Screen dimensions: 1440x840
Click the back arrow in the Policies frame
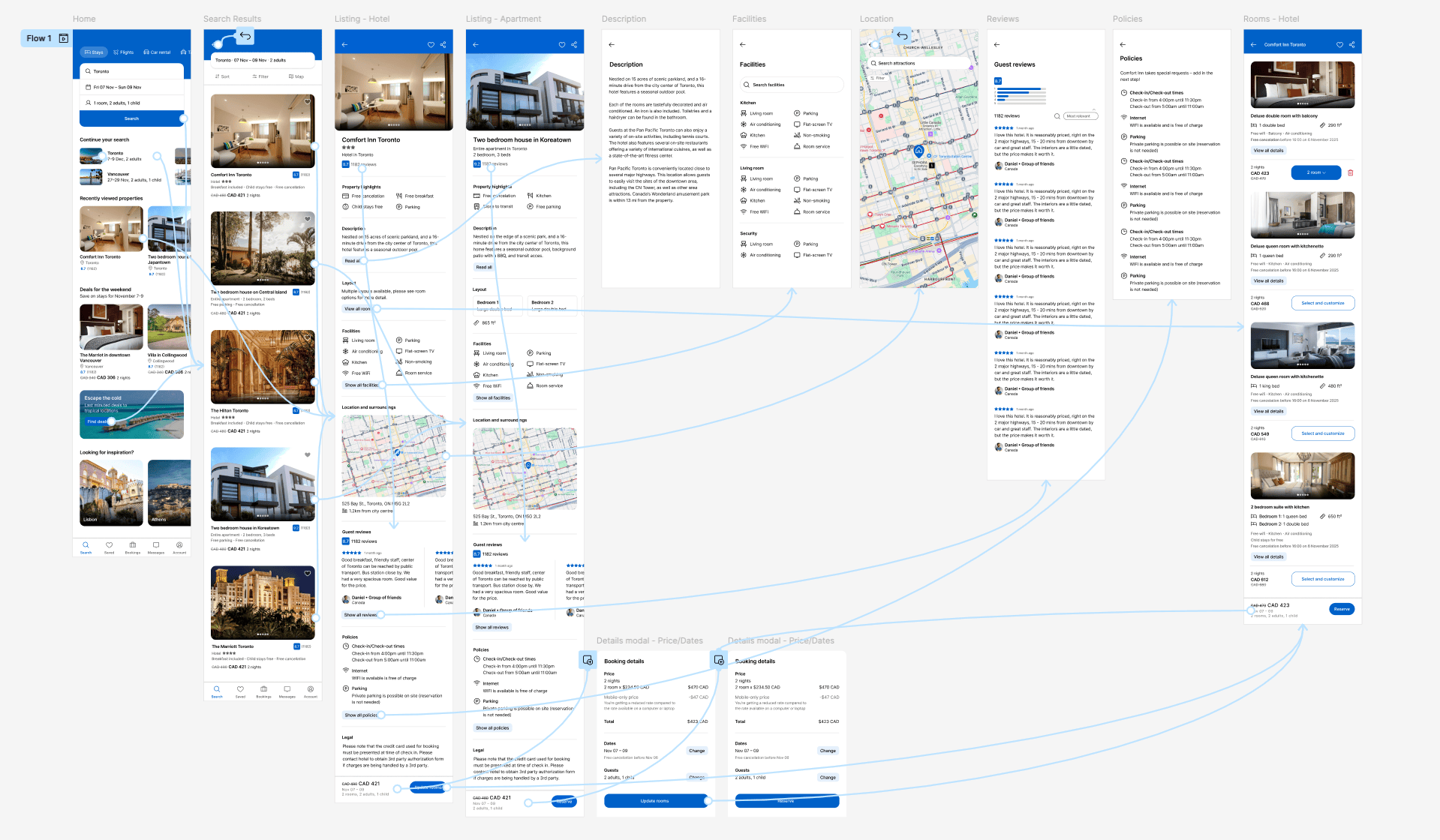[x=1123, y=45]
